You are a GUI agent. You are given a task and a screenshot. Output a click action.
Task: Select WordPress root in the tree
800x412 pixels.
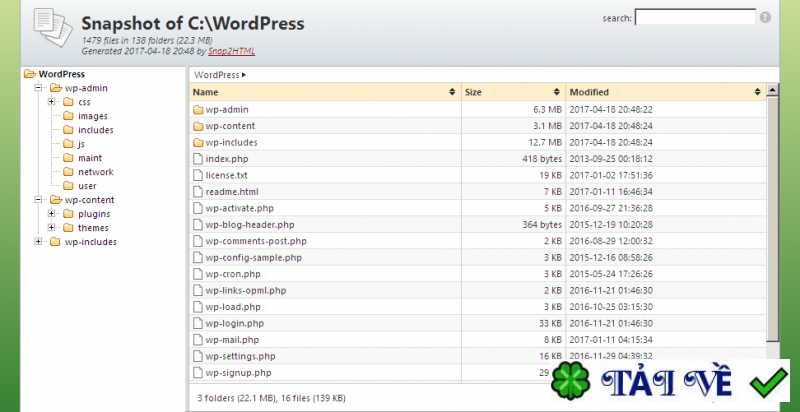(61, 74)
